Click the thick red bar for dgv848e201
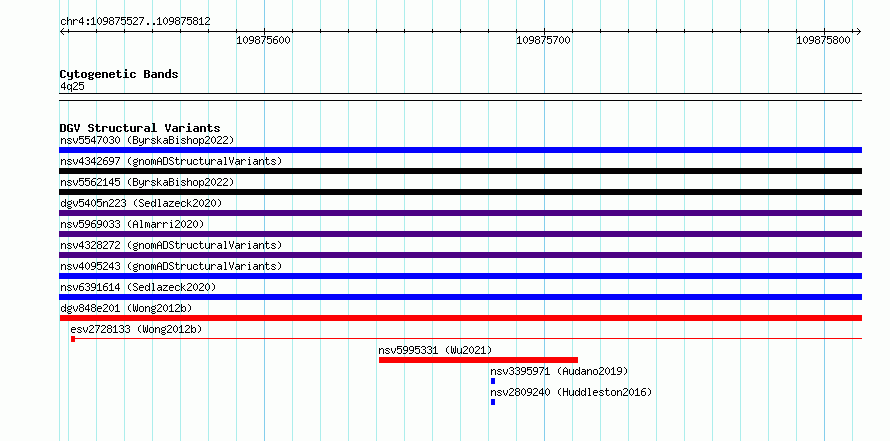This screenshot has height=441, width=890. pyautogui.click(x=460, y=318)
